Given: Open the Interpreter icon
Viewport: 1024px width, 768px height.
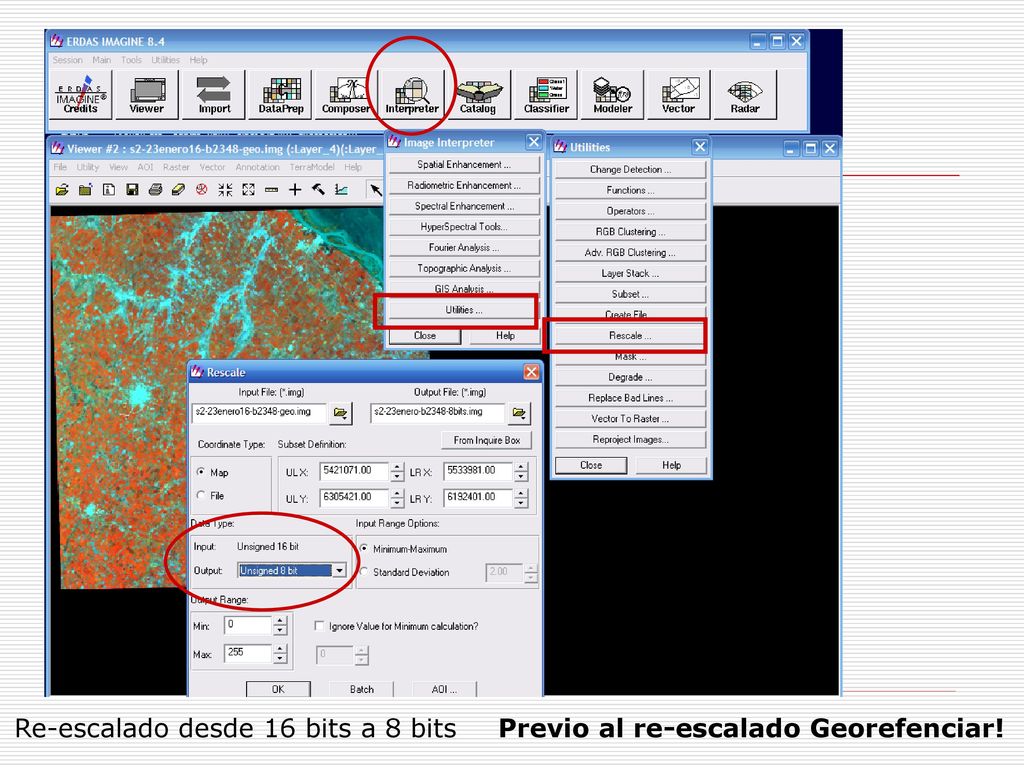Looking at the screenshot, I should (412, 95).
